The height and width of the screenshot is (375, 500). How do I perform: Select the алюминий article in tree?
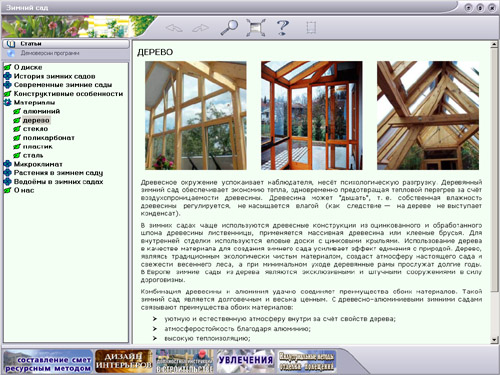click(x=41, y=111)
